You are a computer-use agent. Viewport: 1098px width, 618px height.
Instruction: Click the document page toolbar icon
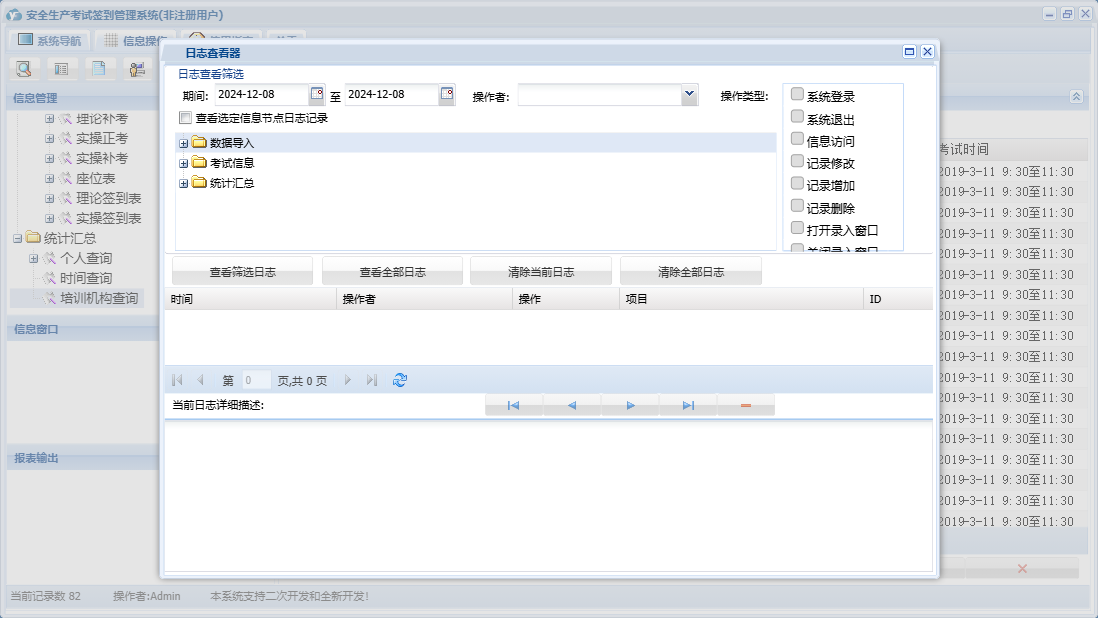99,69
